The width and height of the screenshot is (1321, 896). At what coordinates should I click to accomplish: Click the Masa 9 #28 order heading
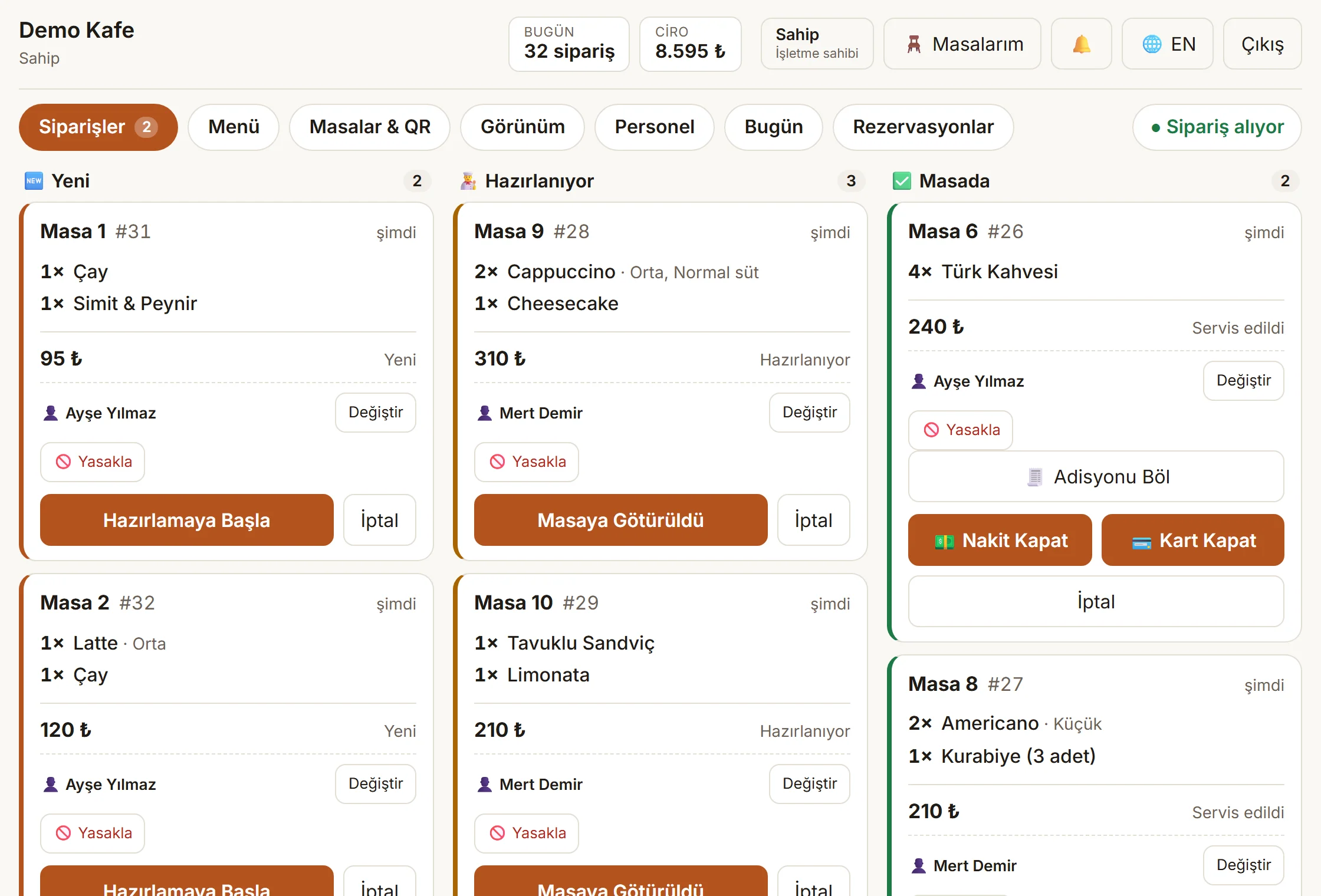pos(532,232)
